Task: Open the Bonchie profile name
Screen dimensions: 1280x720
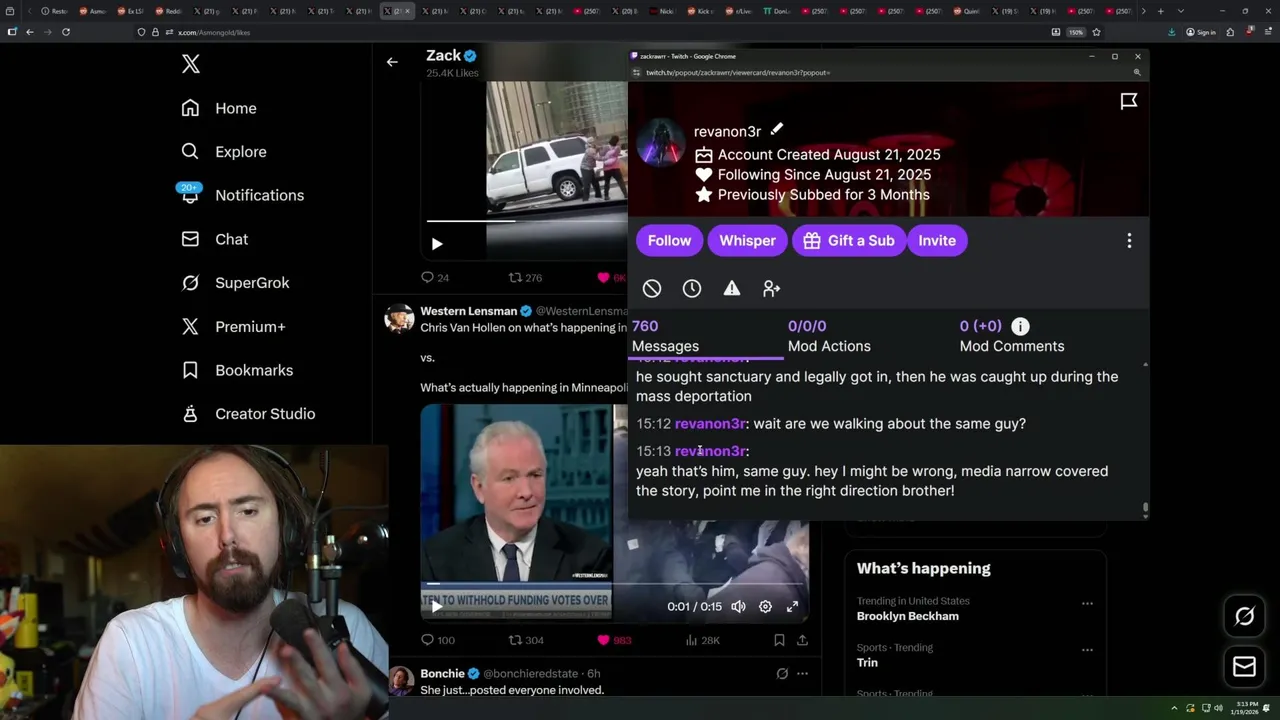Action: click(442, 673)
